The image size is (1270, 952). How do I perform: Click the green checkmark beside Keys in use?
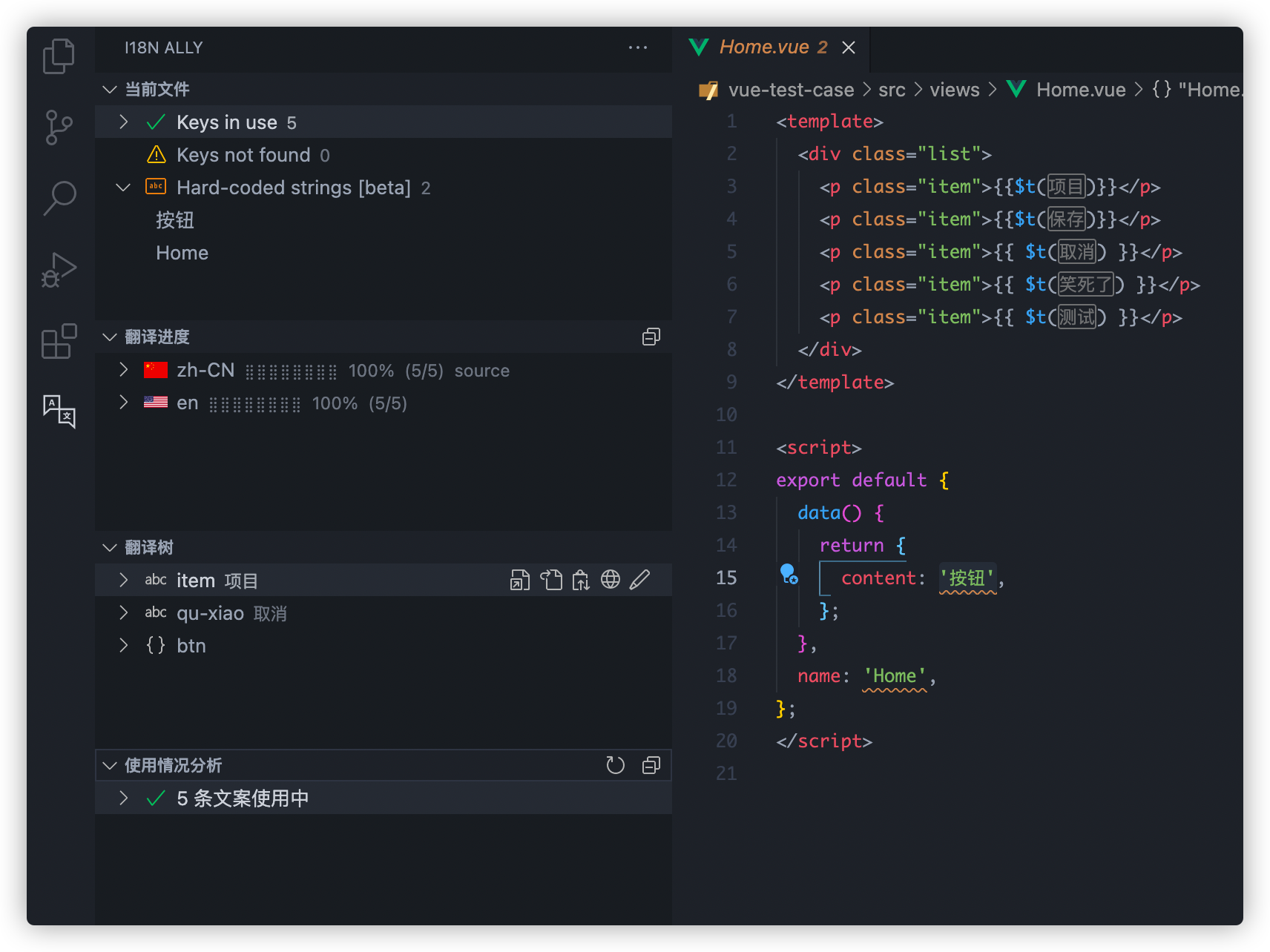point(156,122)
